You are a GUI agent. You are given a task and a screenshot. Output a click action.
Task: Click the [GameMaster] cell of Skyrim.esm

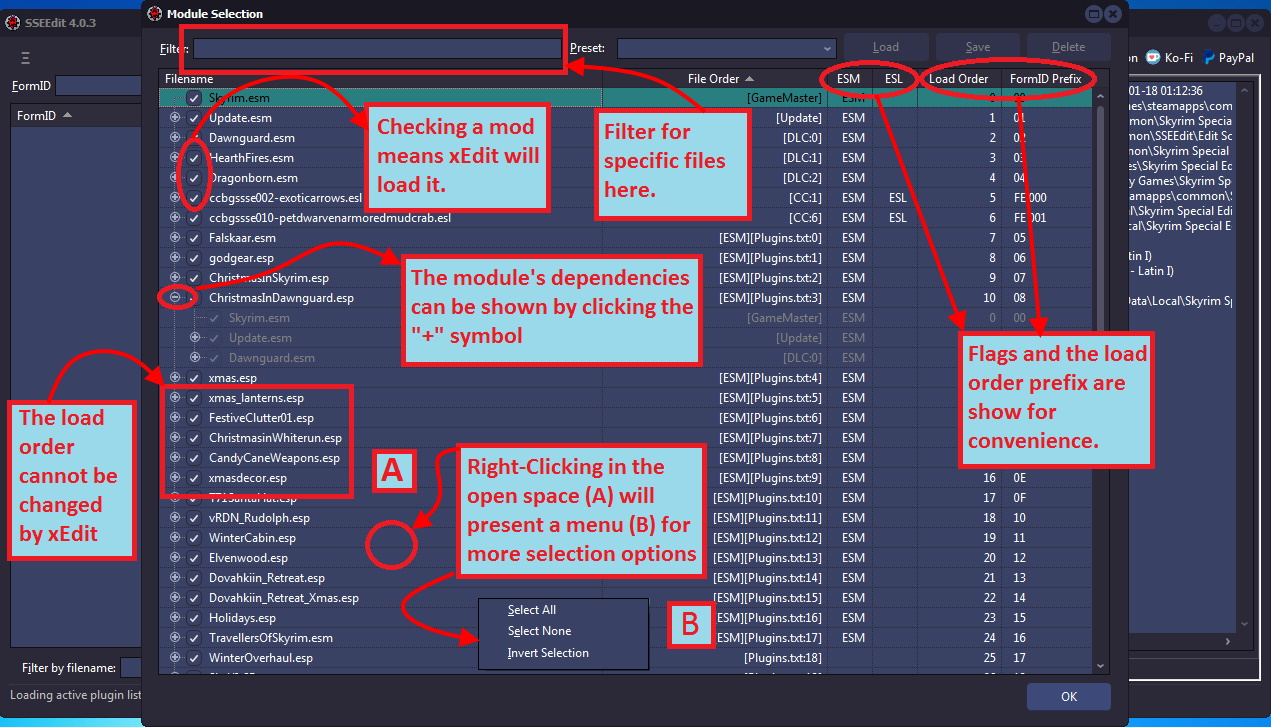(784, 98)
